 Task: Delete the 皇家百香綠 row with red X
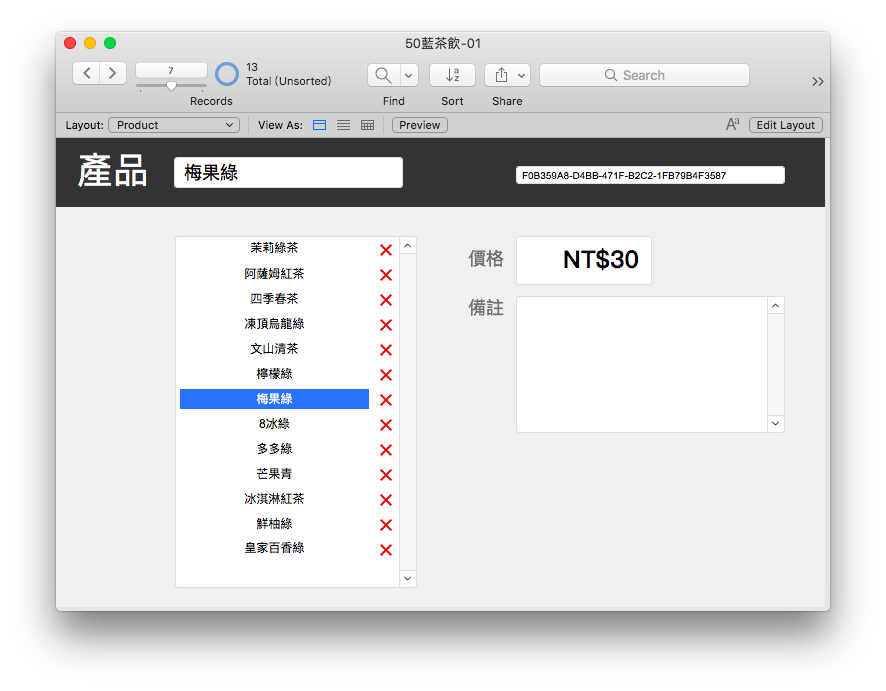pos(386,550)
